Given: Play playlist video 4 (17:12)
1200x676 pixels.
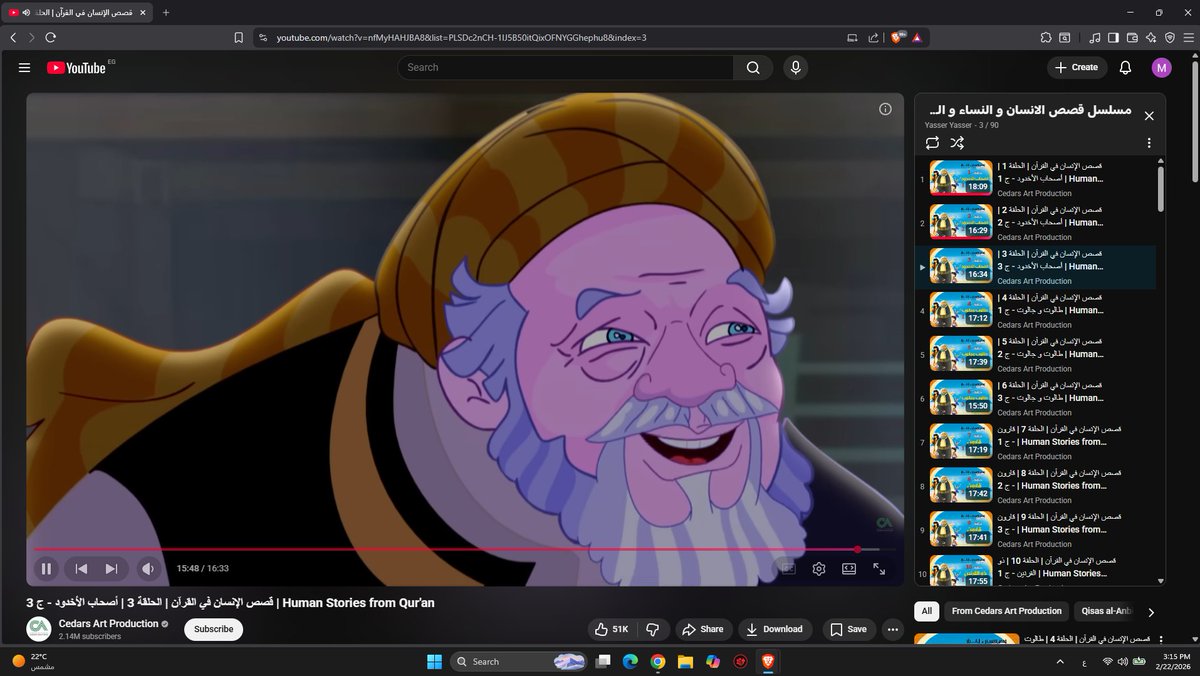Looking at the screenshot, I should tap(1035, 310).
